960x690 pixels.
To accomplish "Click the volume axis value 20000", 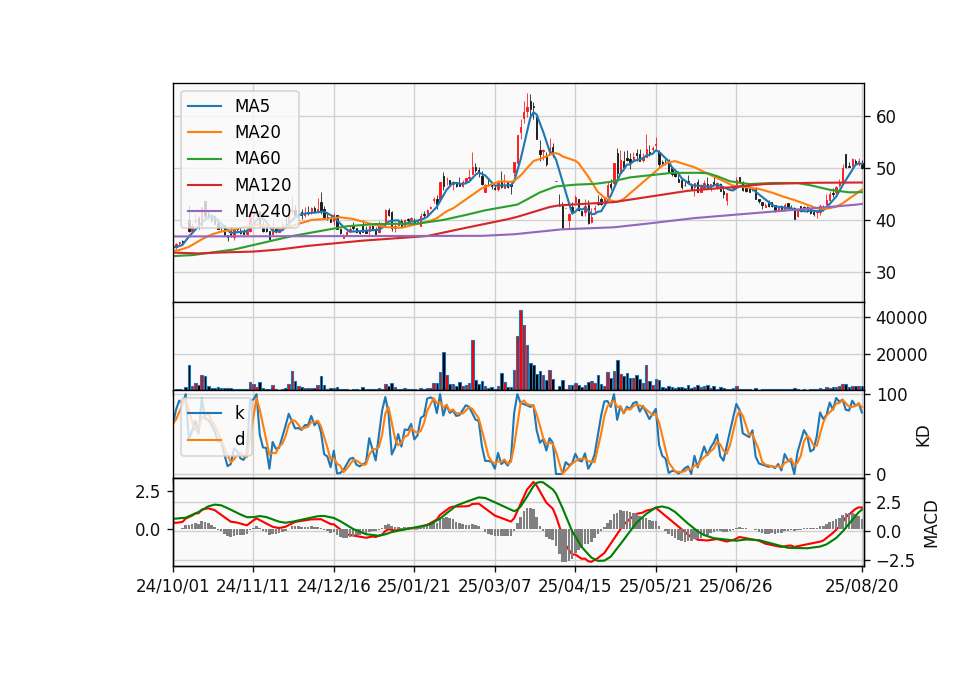I will pyautogui.click(x=901, y=354).
